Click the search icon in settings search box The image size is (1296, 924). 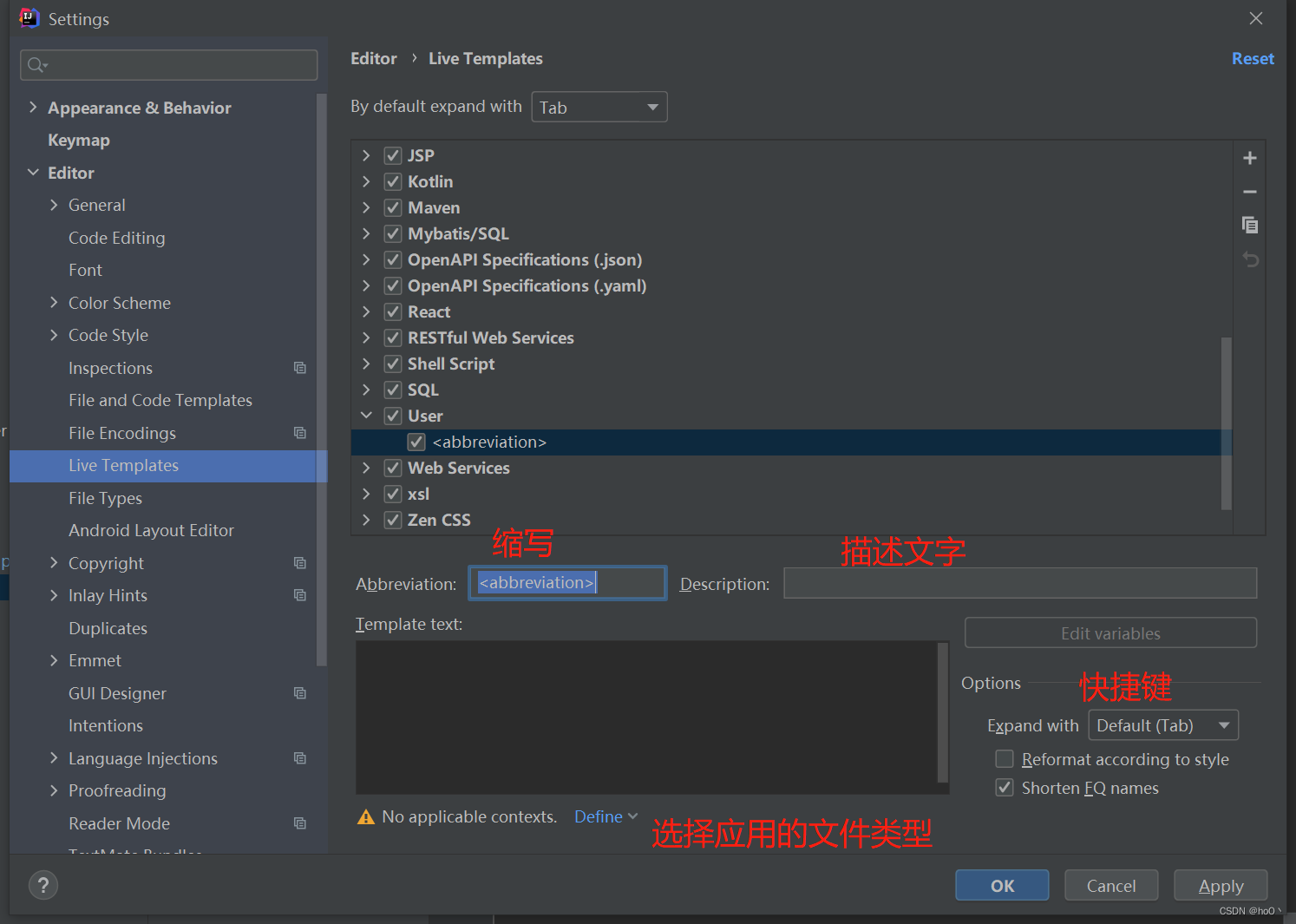(37, 65)
